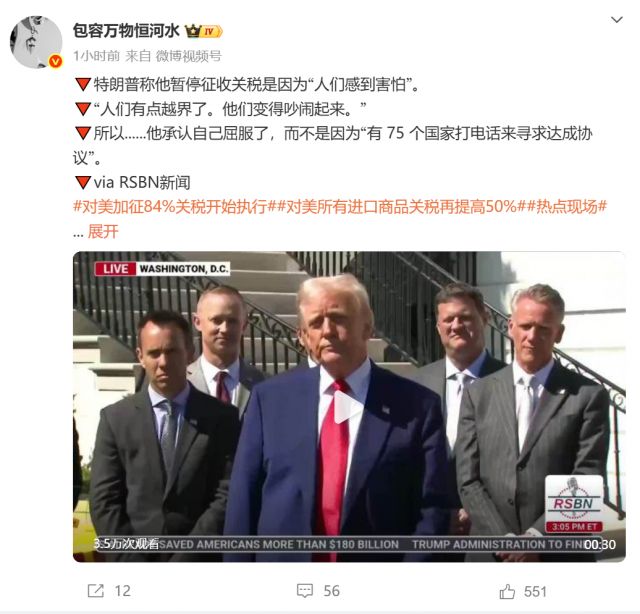Click the 1小时前 post timestamp

click(x=96, y=56)
